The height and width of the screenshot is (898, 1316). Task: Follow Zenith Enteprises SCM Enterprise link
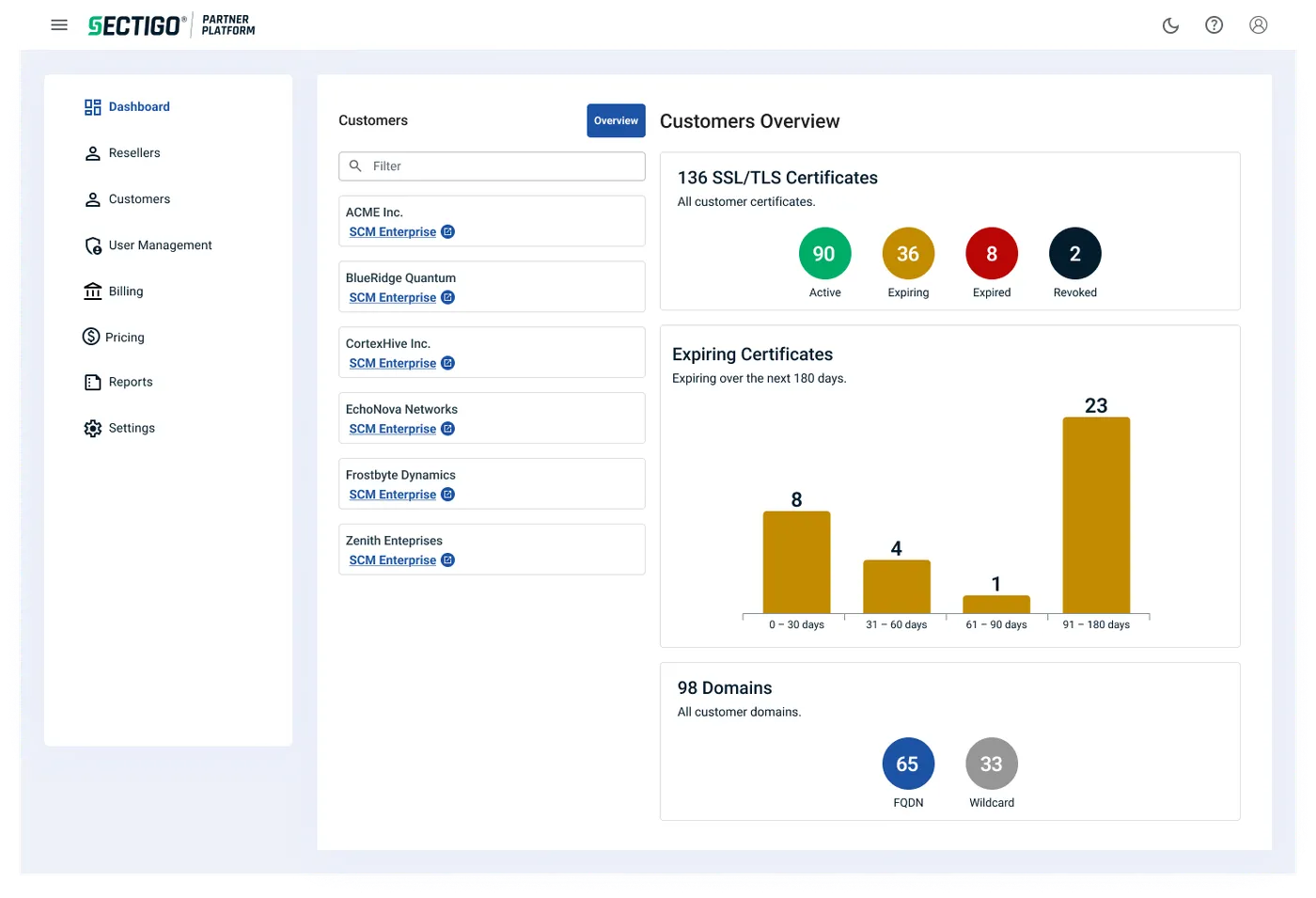392,560
